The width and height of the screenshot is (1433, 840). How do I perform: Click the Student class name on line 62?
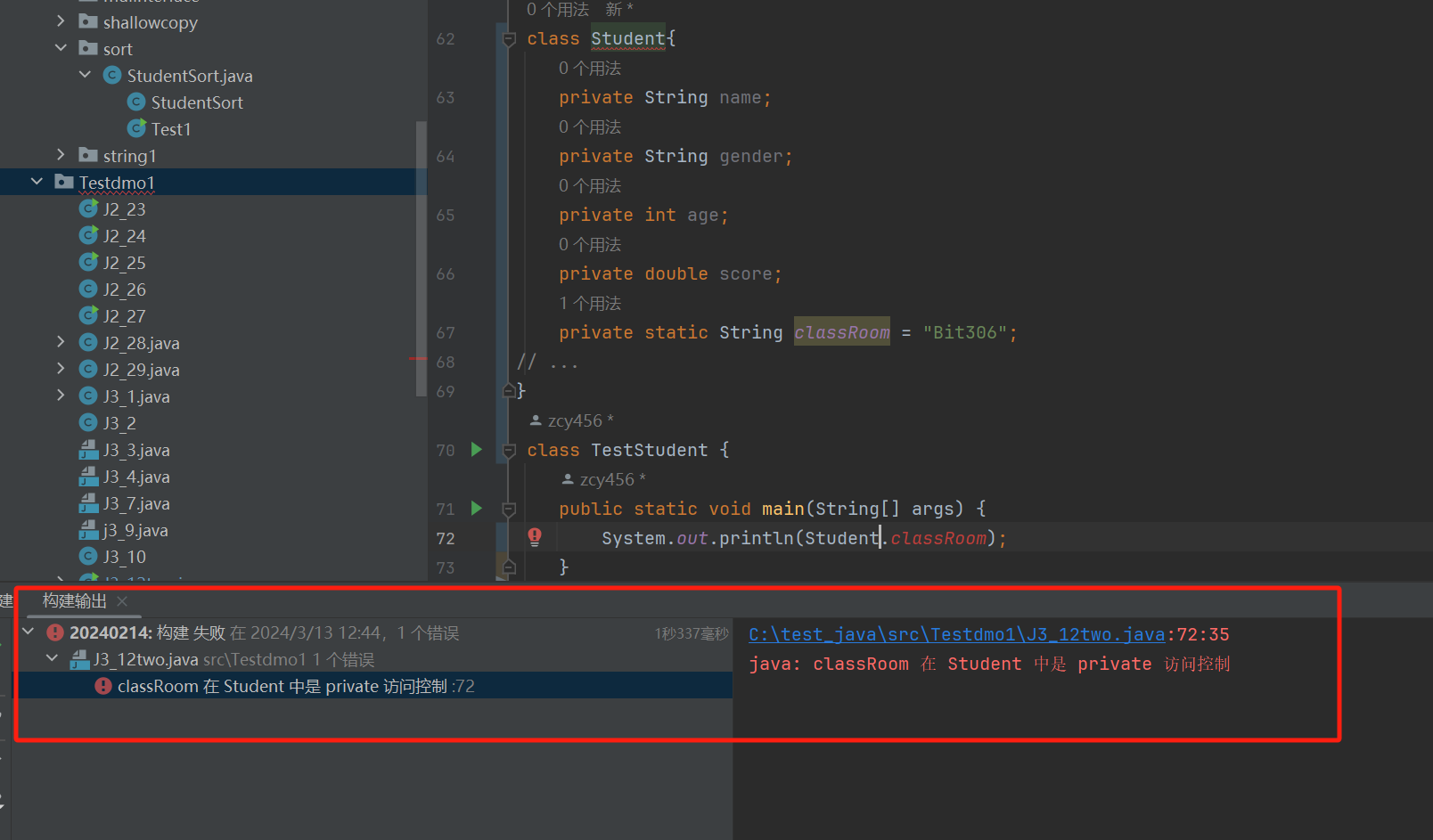tap(628, 38)
